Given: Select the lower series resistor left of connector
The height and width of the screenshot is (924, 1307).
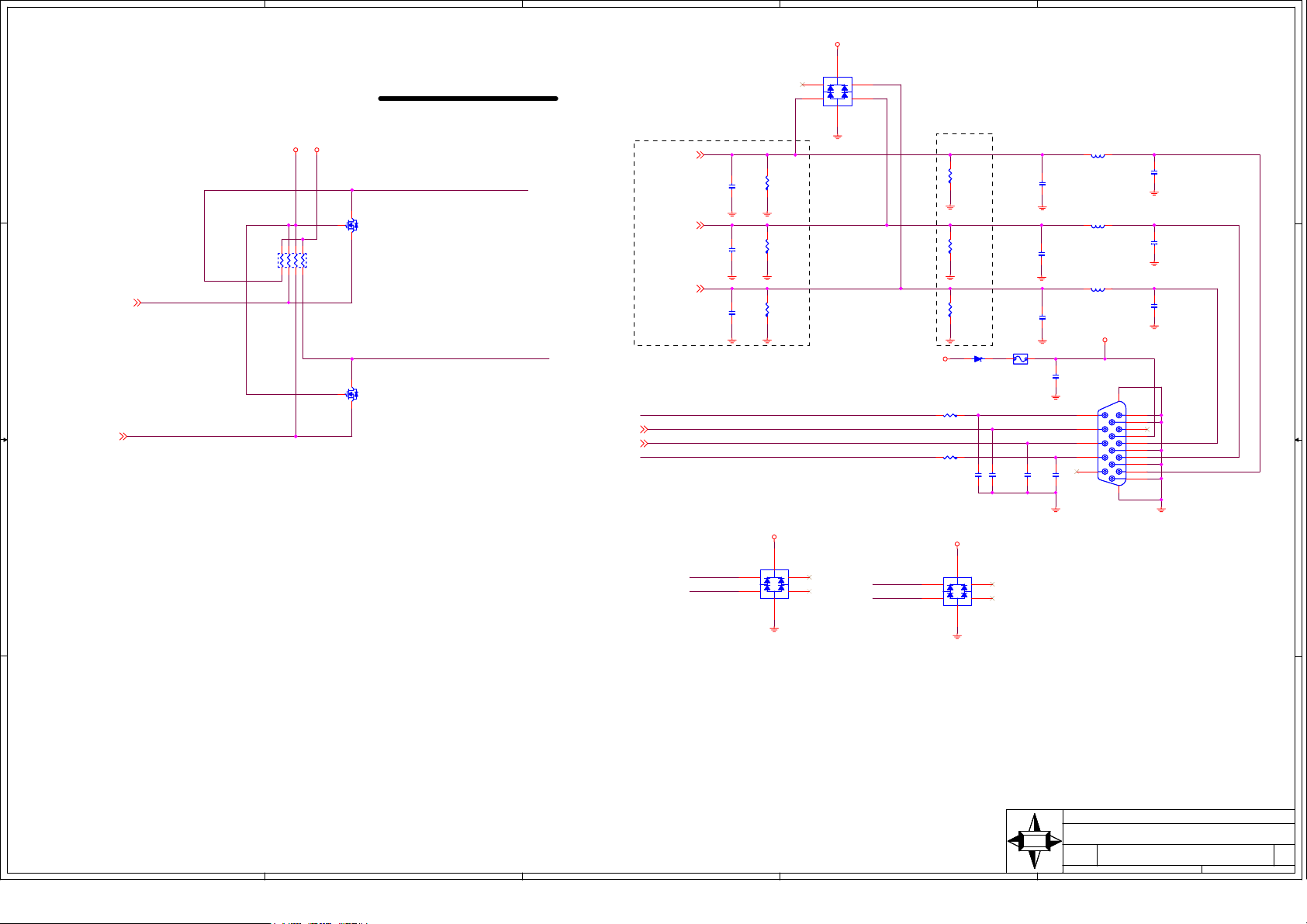Looking at the screenshot, I should 950,458.
